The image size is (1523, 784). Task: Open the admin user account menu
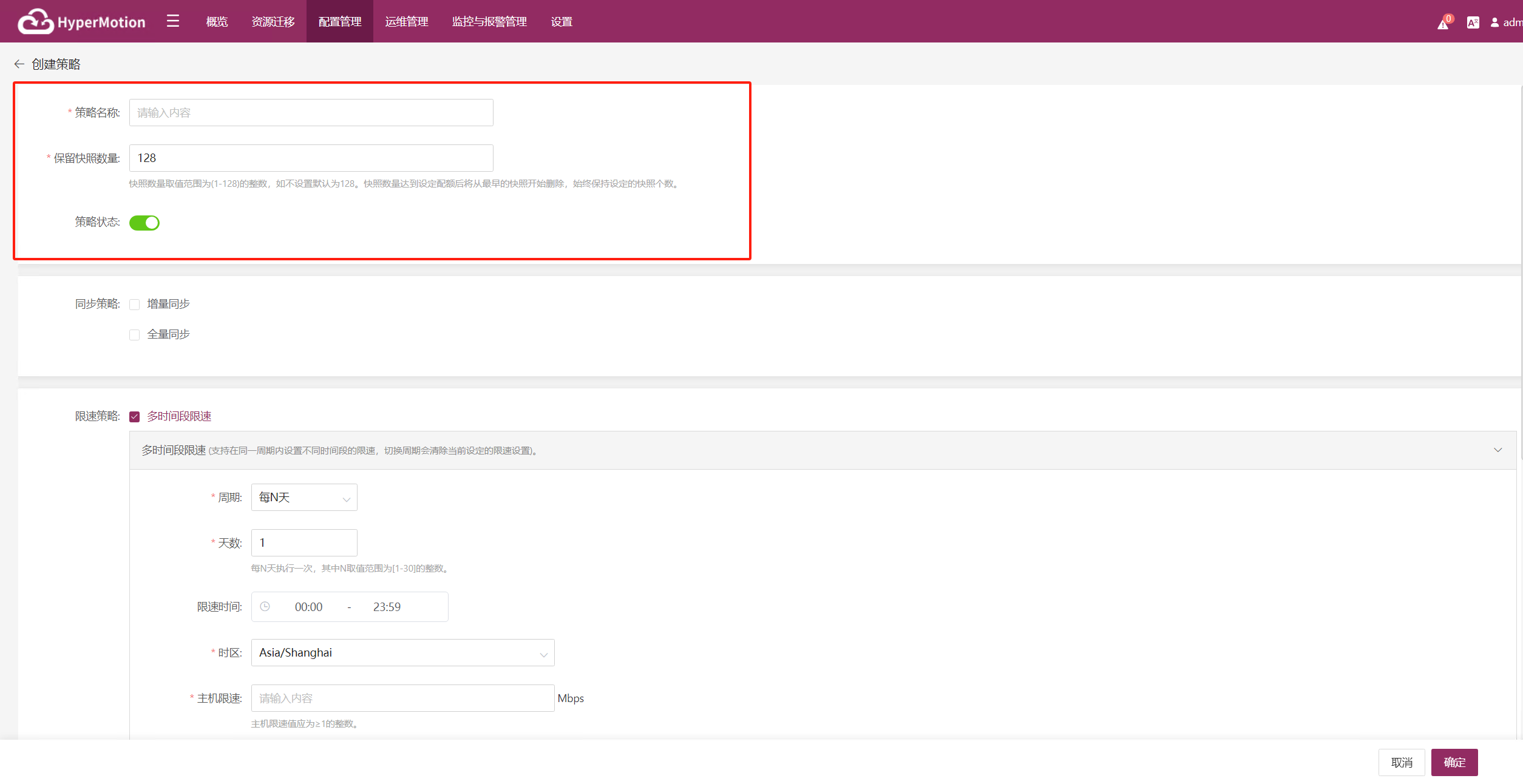pos(1506,22)
